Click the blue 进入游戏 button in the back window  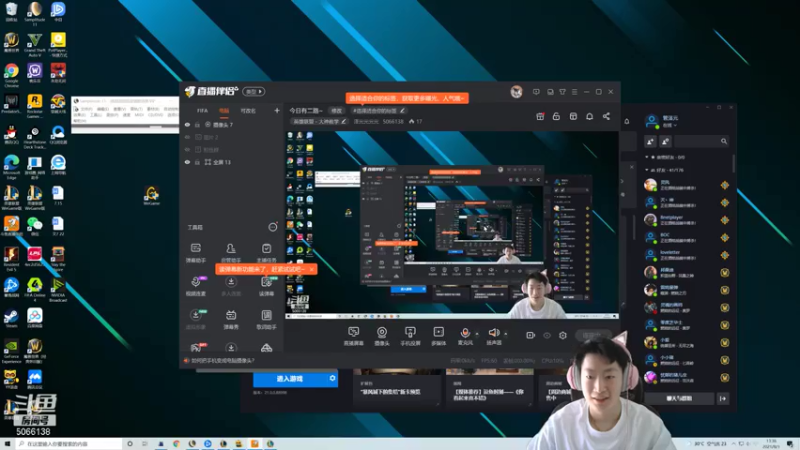(x=290, y=379)
